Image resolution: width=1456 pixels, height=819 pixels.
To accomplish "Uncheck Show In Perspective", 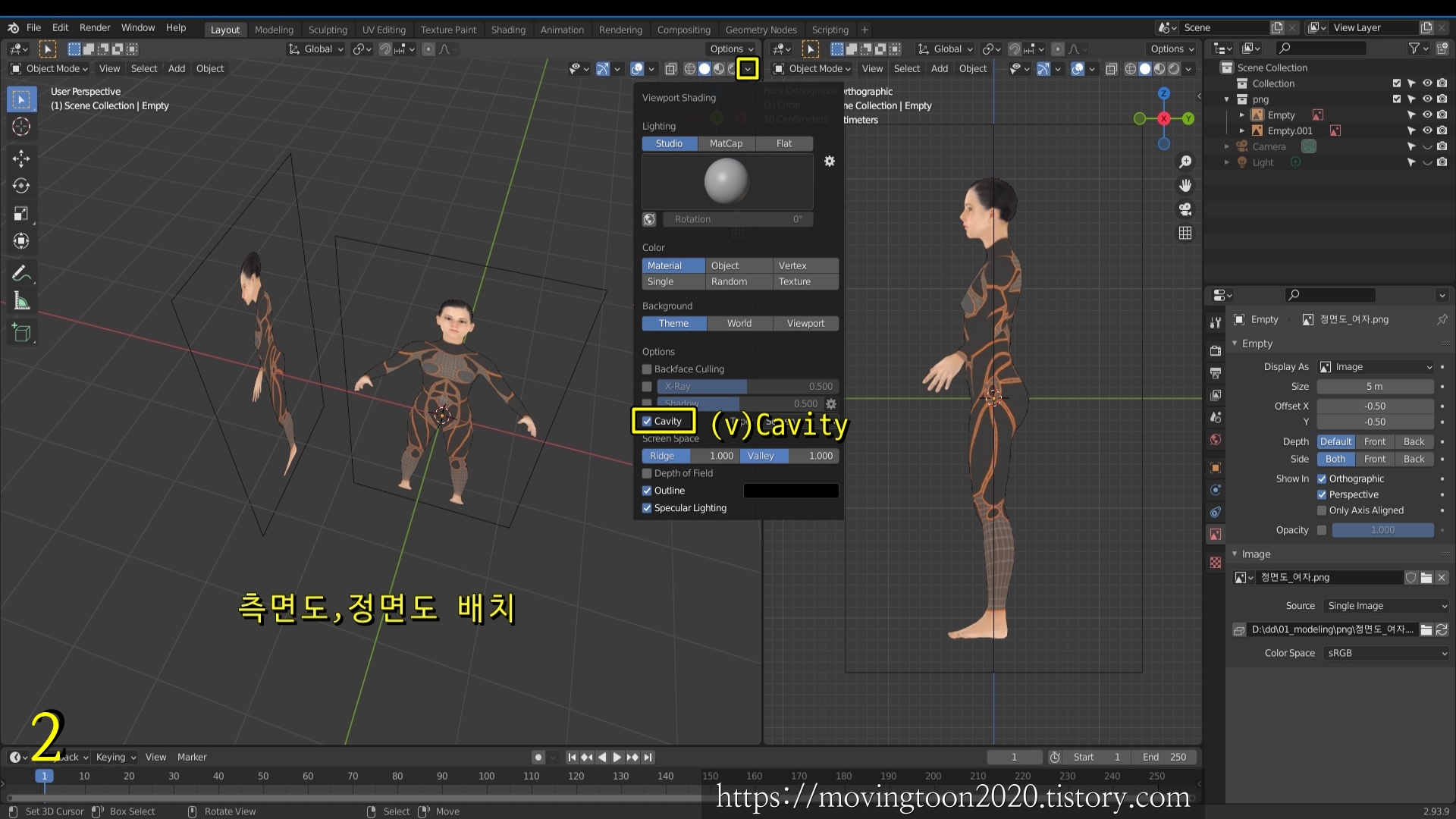I will click(1322, 494).
